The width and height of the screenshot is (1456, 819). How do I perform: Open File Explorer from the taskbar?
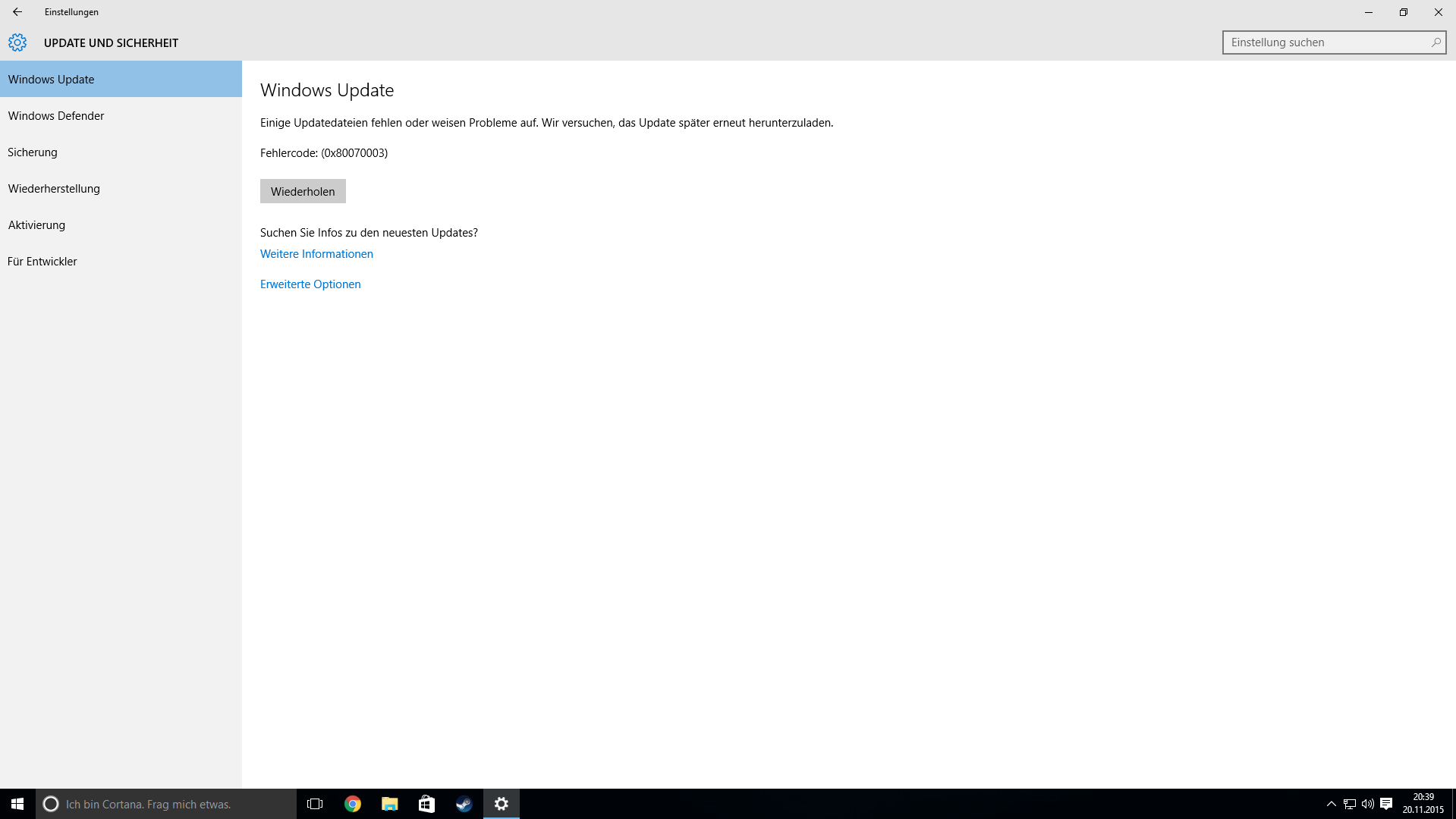pos(390,804)
